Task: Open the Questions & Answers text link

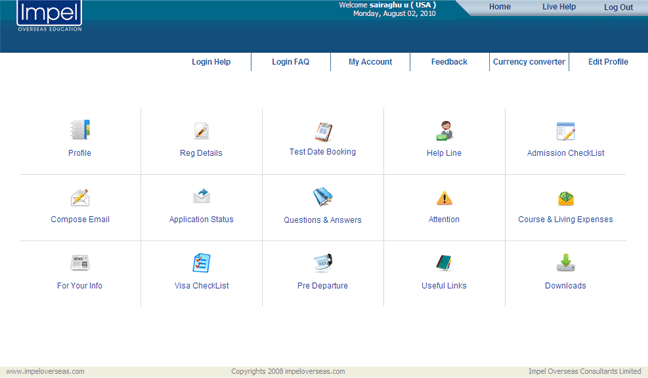Action: pyautogui.click(x=322, y=220)
